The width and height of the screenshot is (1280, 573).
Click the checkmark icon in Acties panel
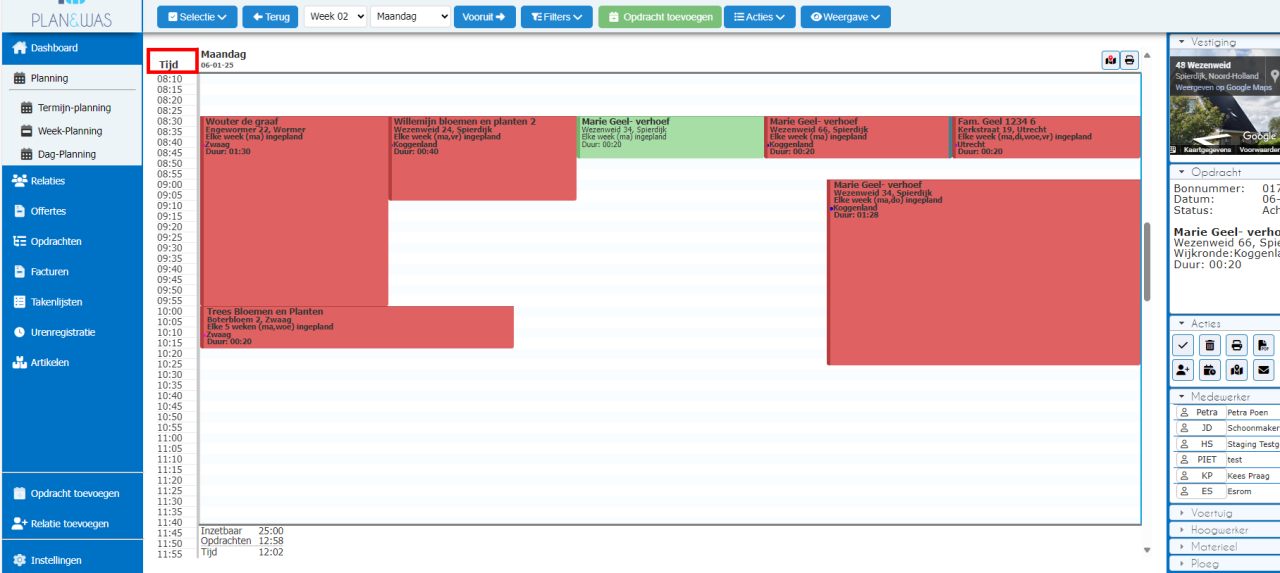1183,345
